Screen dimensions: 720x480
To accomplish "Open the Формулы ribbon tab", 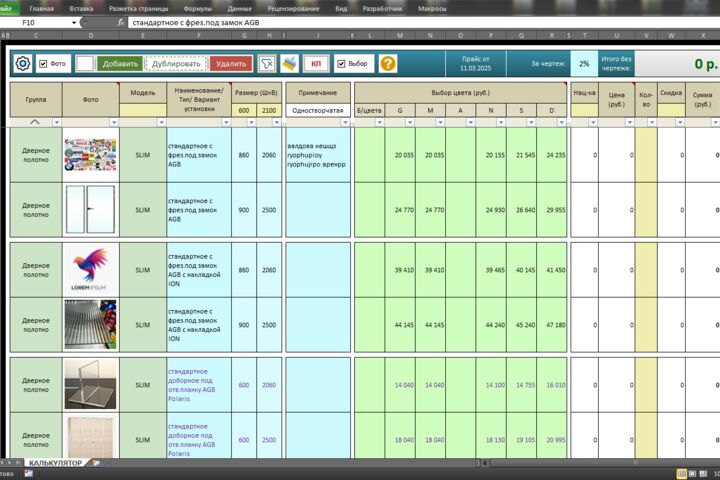I will click(197, 8).
